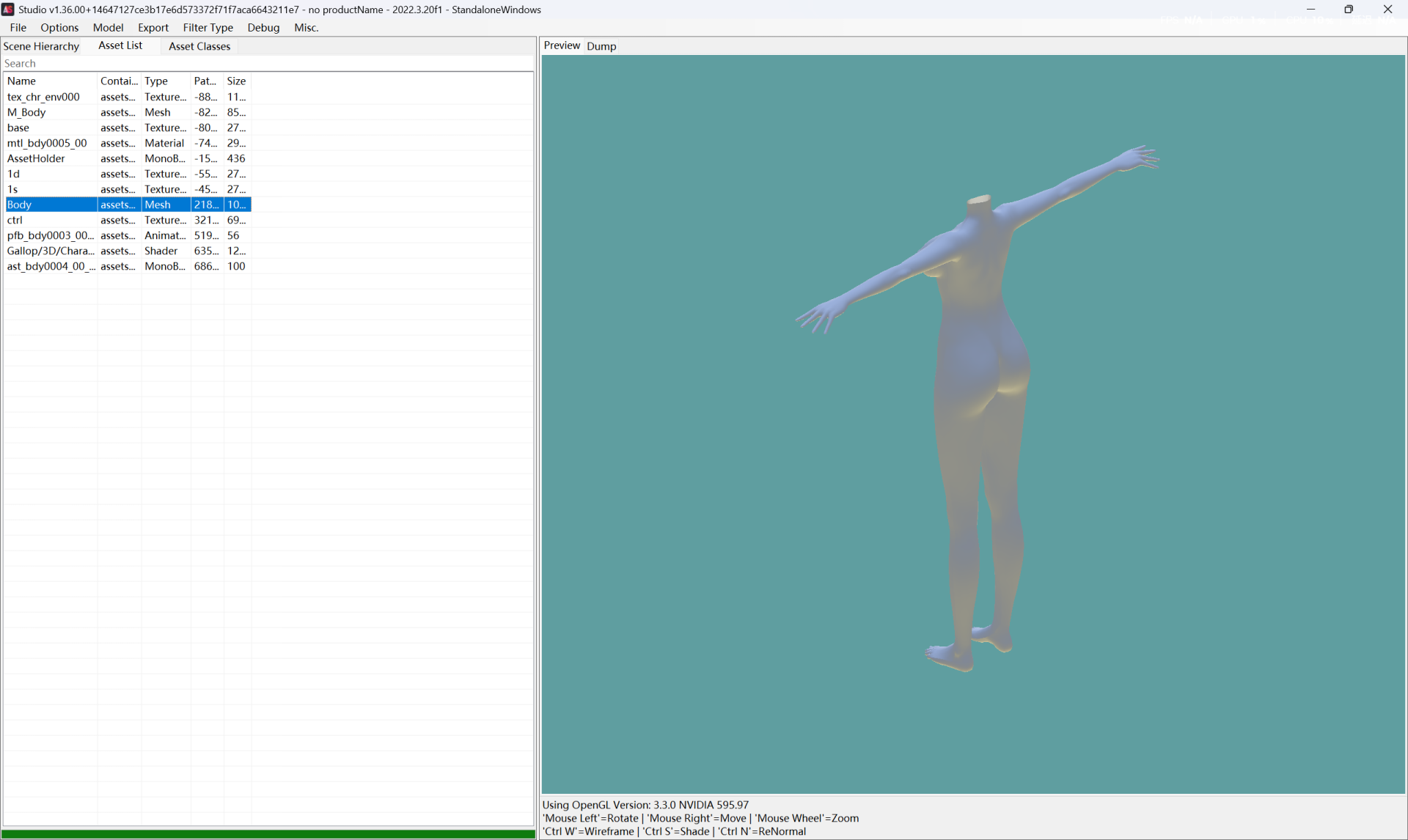Screen dimensions: 1408x840
Task: Click the size value 100
Action: click(236, 266)
